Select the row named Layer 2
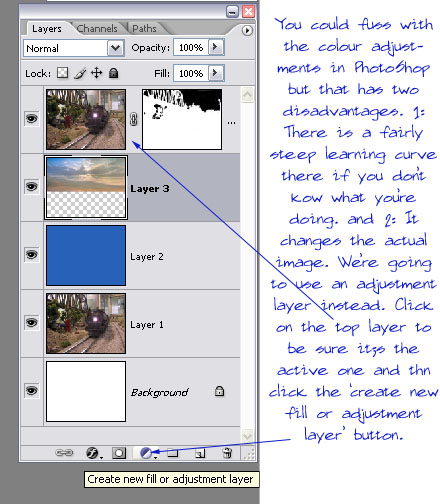The image size is (440, 504). tap(130, 255)
